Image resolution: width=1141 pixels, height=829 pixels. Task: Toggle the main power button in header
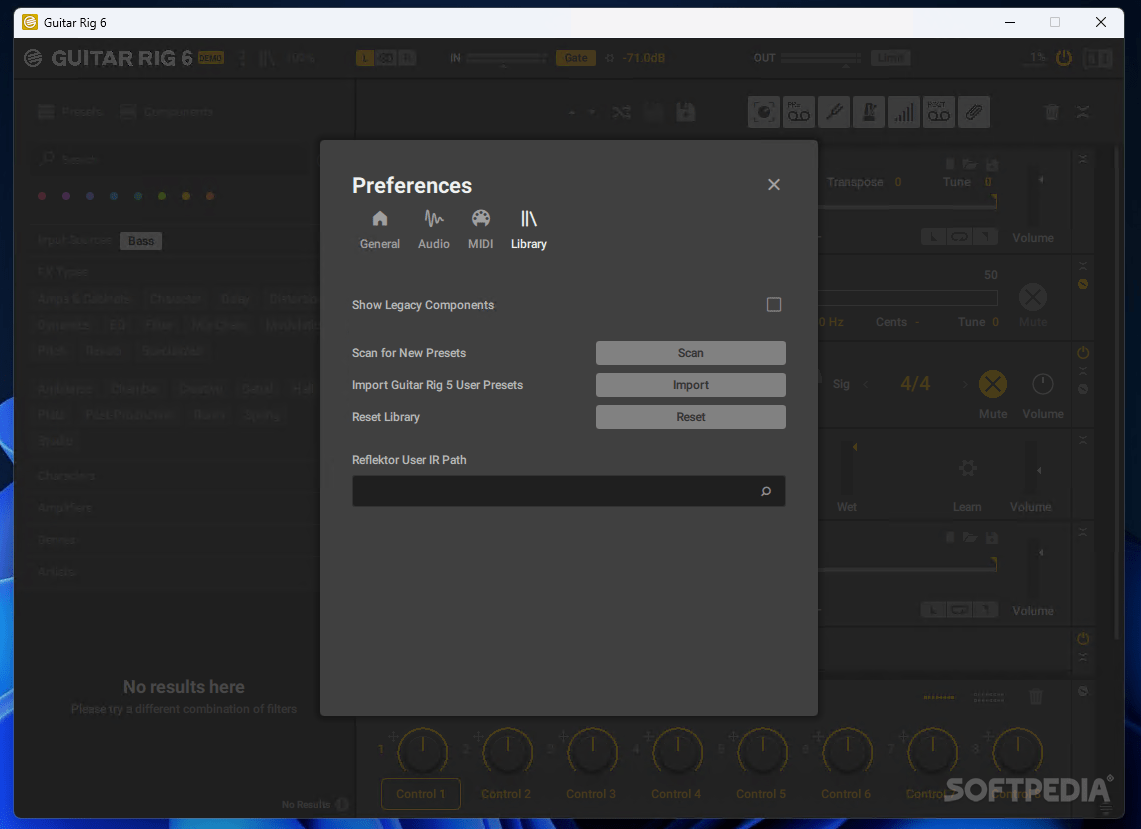[1064, 58]
